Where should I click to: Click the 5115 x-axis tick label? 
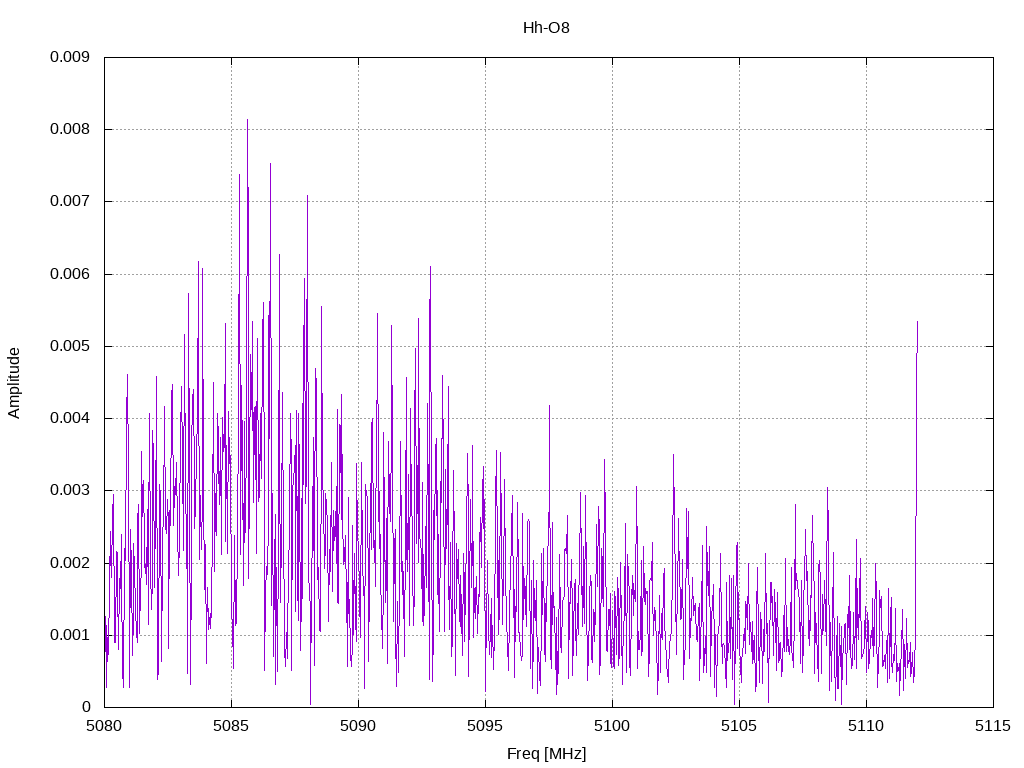(x=993, y=726)
